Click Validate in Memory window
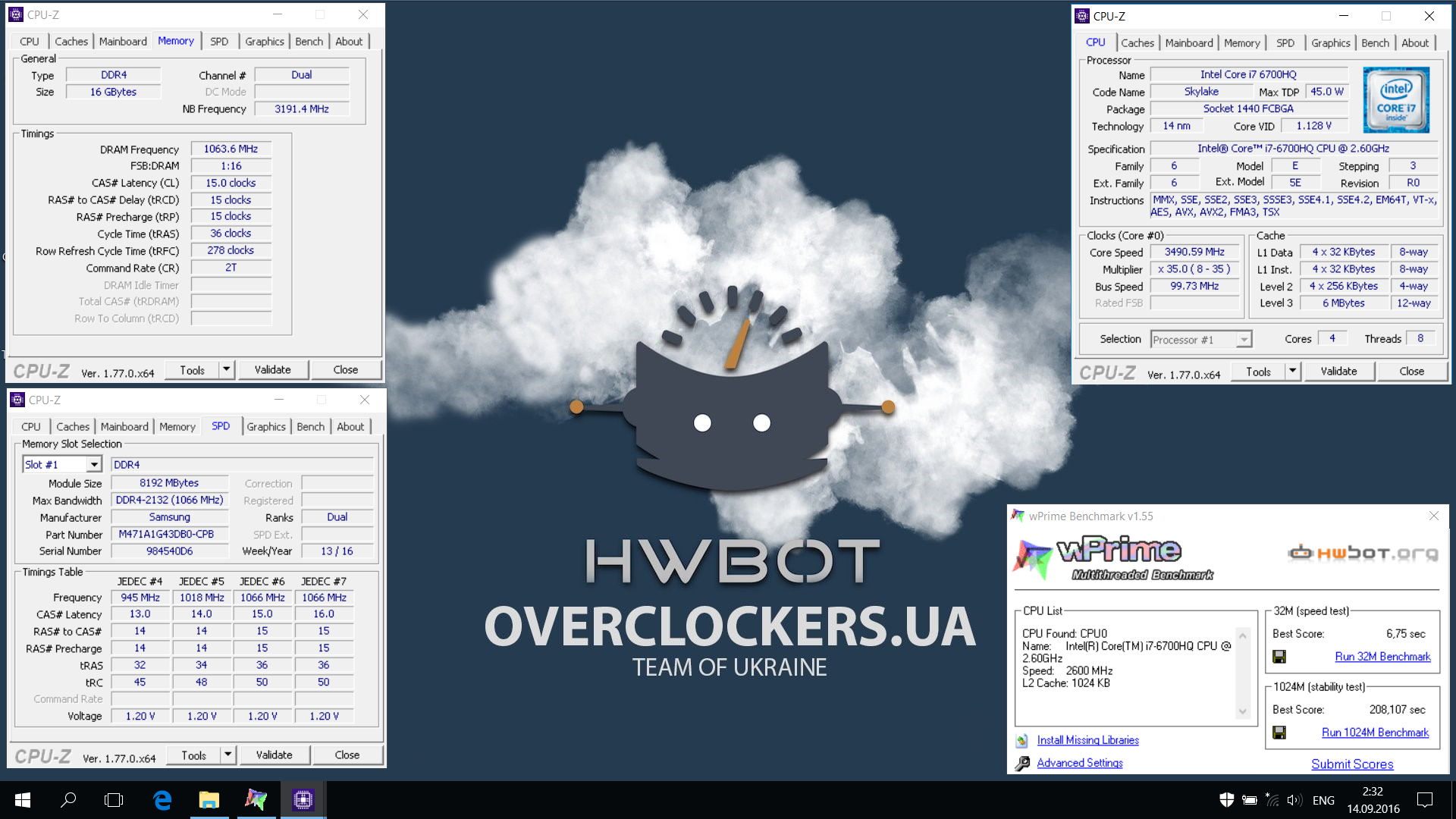Viewport: 1456px width, 819px height. pos(273,370)
